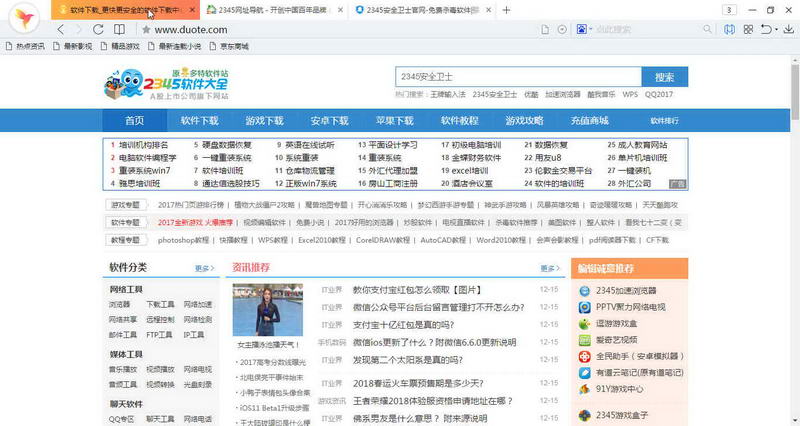
Task: Open the downloads icon in toolbar
Action: (x=788, y=30)
